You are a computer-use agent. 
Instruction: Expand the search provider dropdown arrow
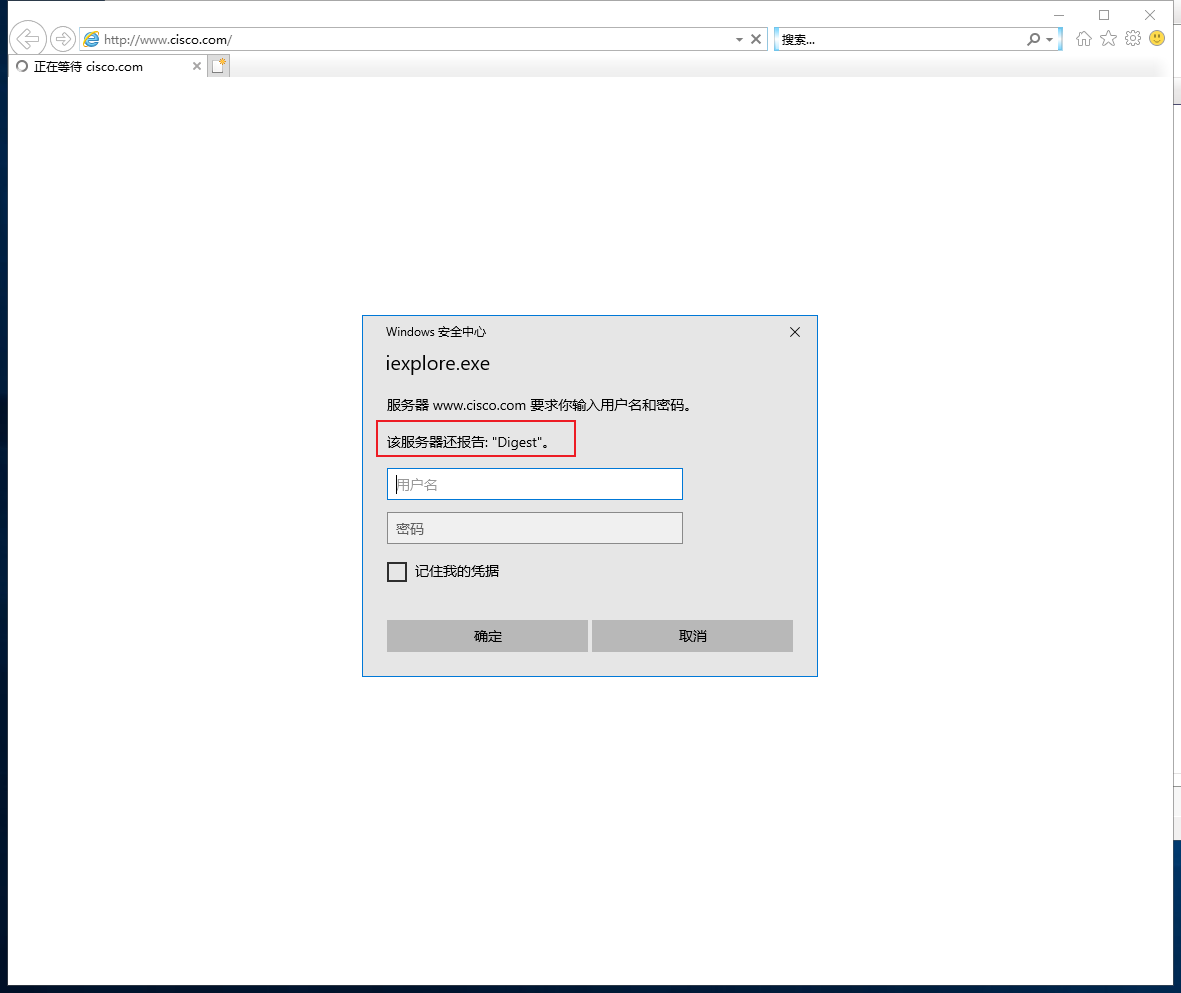[x=1049, y=39]
